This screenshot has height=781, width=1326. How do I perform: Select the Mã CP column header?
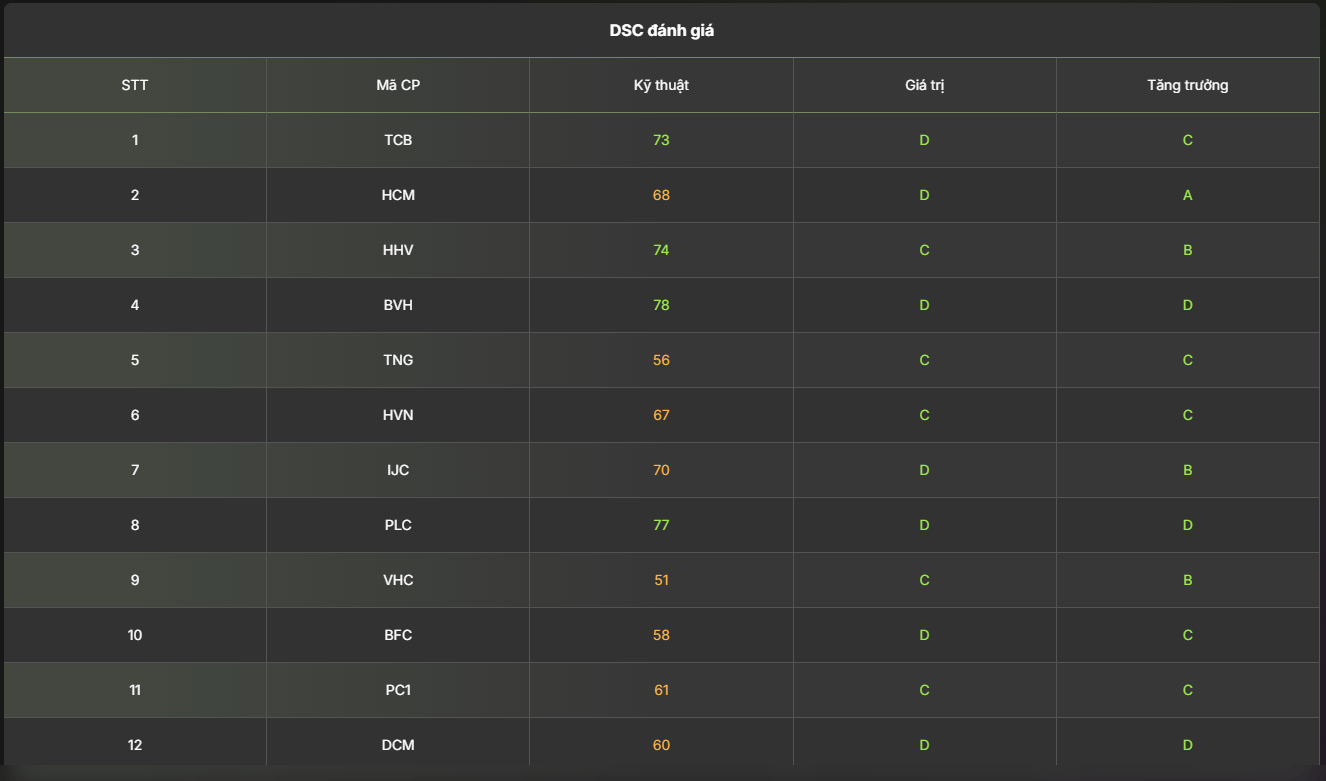398,85
